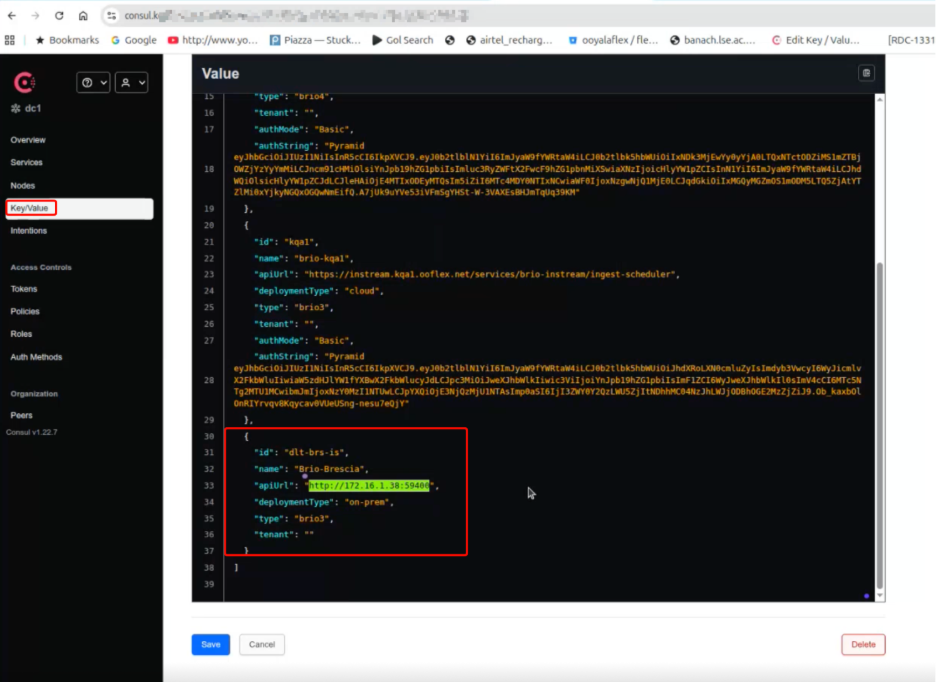Click the "brio-kqa1" name value
Image resolution: width=936 pixels, height=682 pixels.
coord(324,259)
